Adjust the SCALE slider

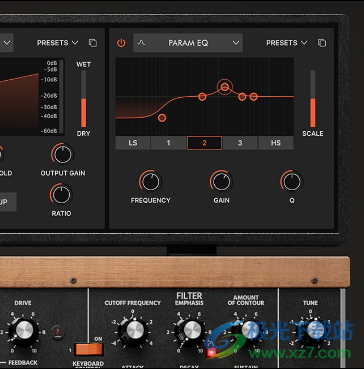click(313, 99)
